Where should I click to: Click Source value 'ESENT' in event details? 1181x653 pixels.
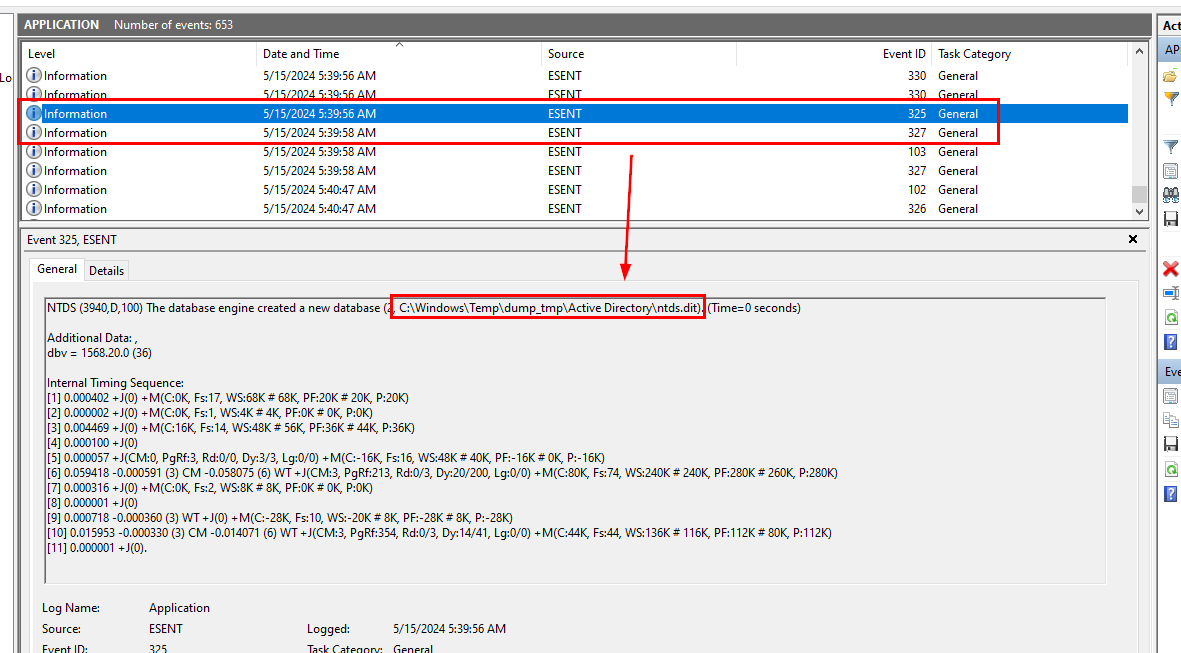click(166, 628)
